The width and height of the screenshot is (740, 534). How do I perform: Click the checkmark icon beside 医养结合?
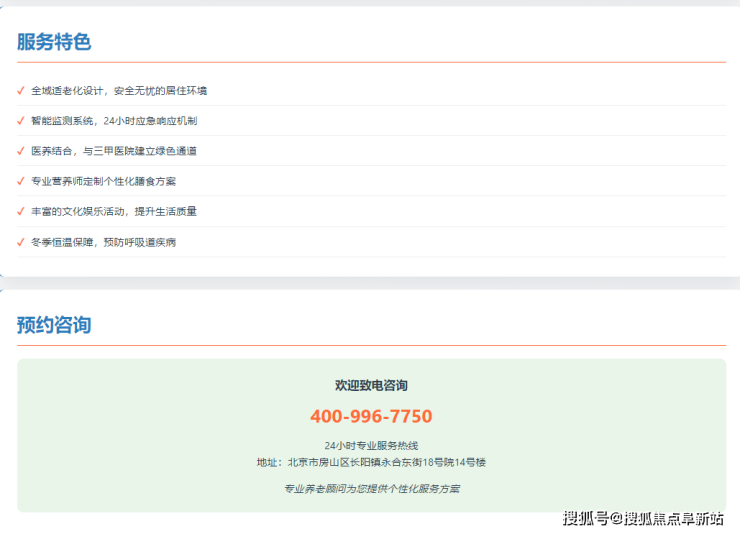click(x=21, y=151)
